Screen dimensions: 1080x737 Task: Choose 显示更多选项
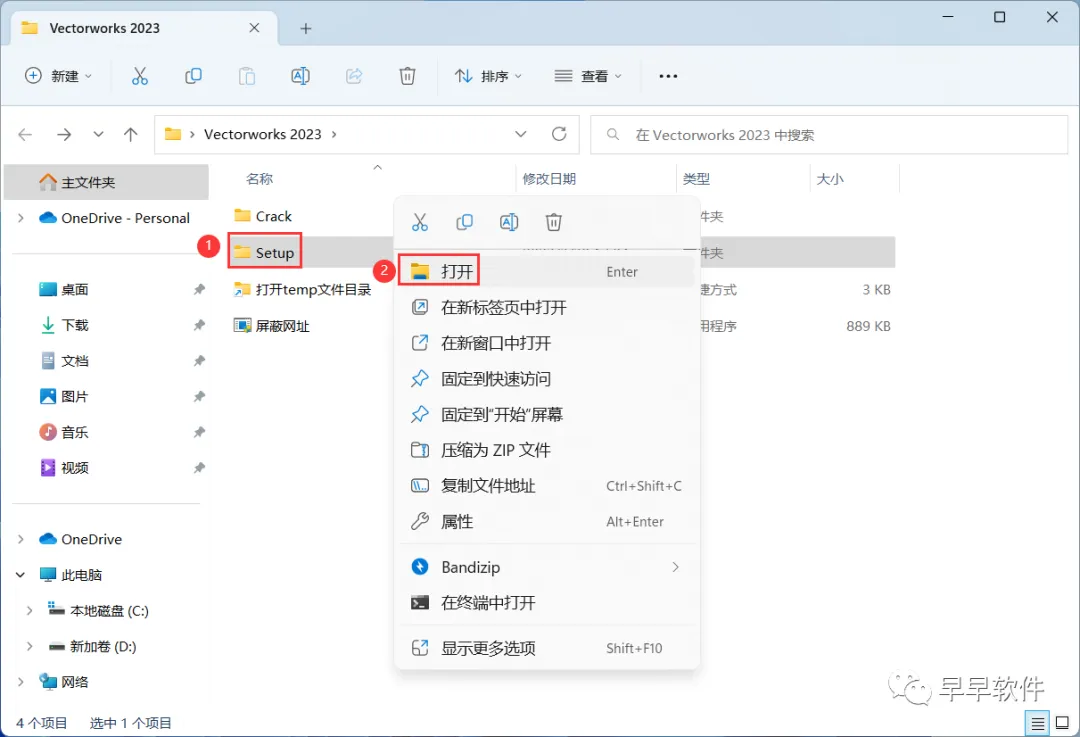[547, 648]
